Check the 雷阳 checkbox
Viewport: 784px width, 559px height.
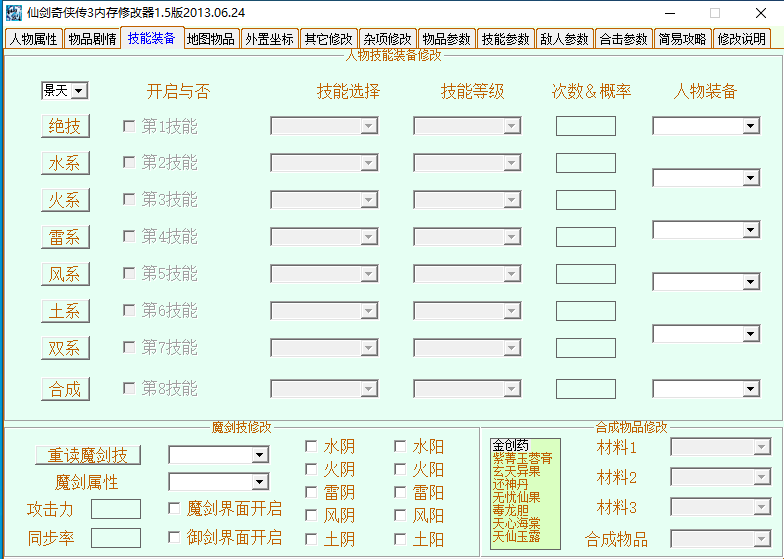click(x=400, y=492)
